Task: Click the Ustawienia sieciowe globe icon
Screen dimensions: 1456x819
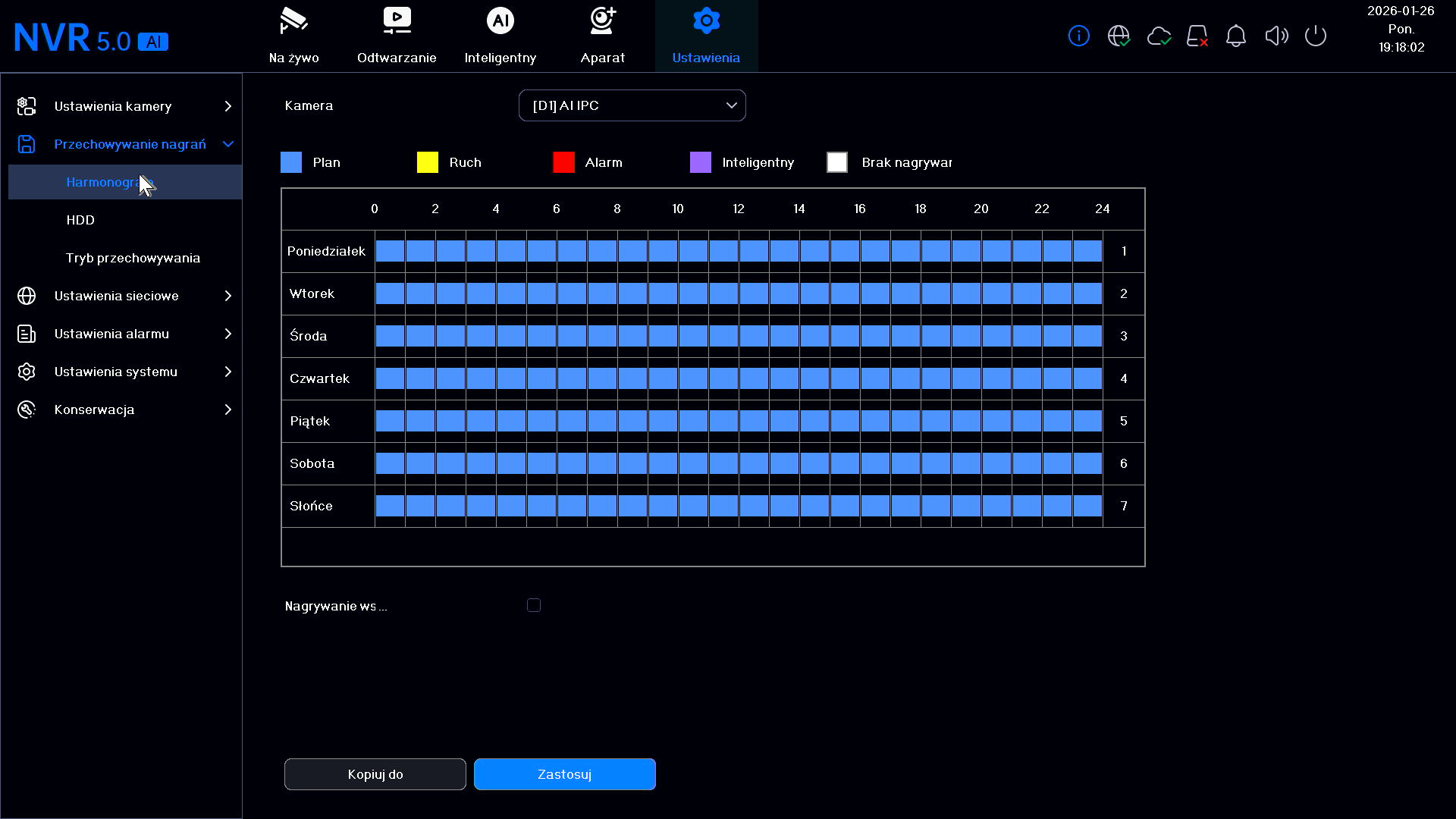Action: pos(27,296)
